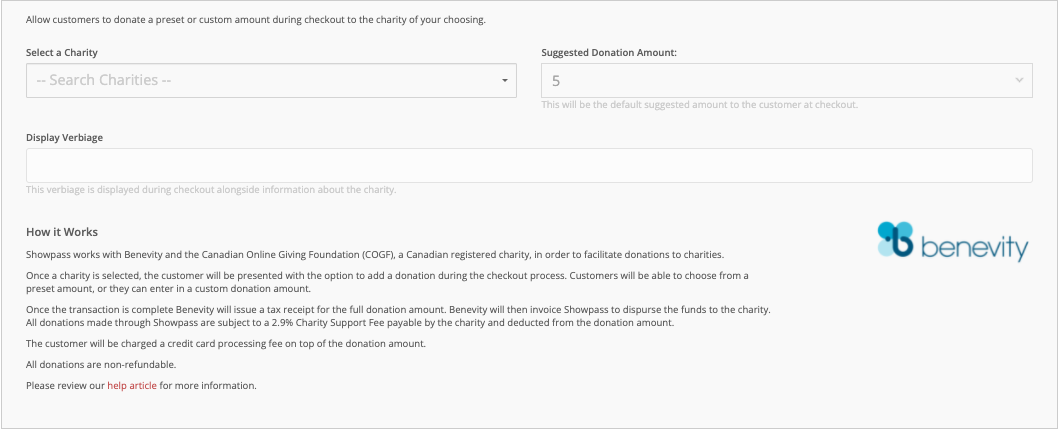Open the Suggested Donation Amount selector showing 5
The height and width of the screenshot is (430, 1060).
point(787,80)
